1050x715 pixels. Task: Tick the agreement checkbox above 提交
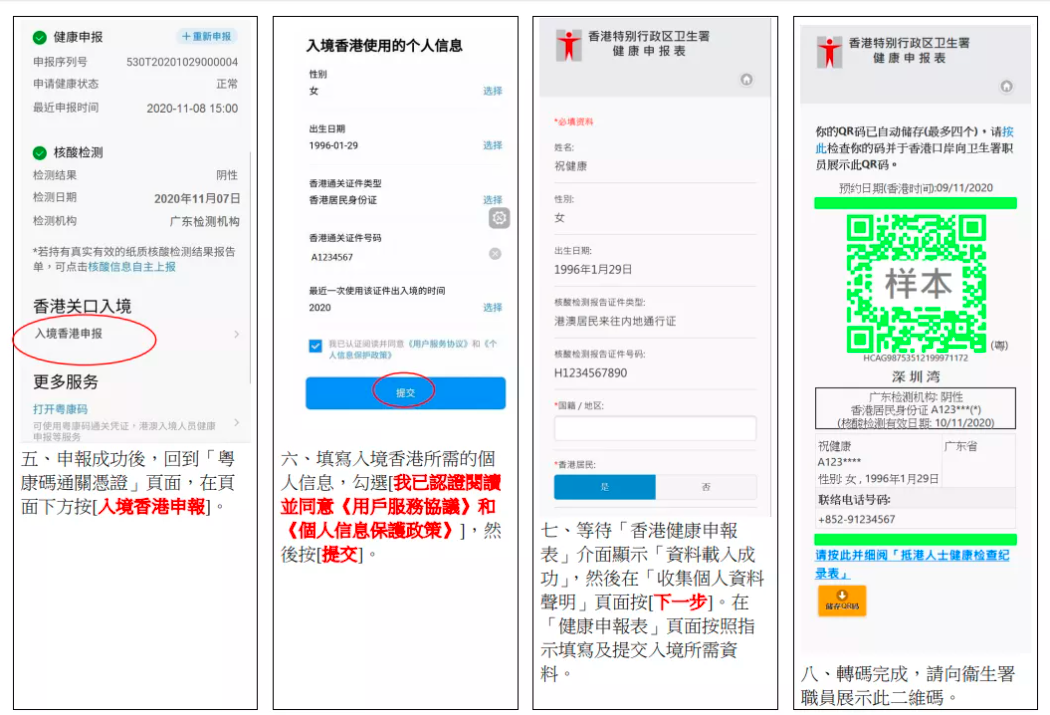(315, 346)
